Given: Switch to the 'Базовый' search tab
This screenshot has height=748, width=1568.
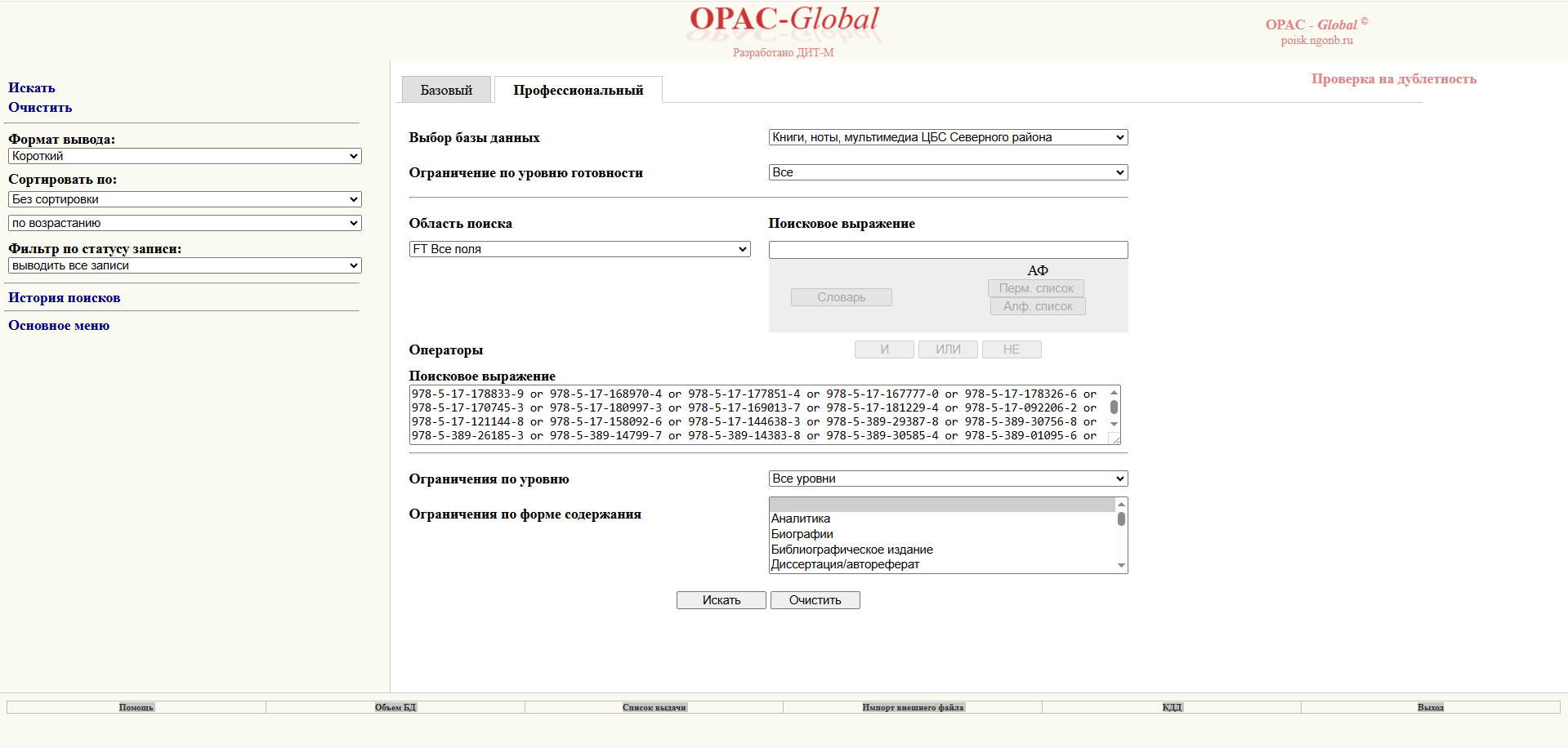Looking at the screenshot, I should click(x=446, y=90).
